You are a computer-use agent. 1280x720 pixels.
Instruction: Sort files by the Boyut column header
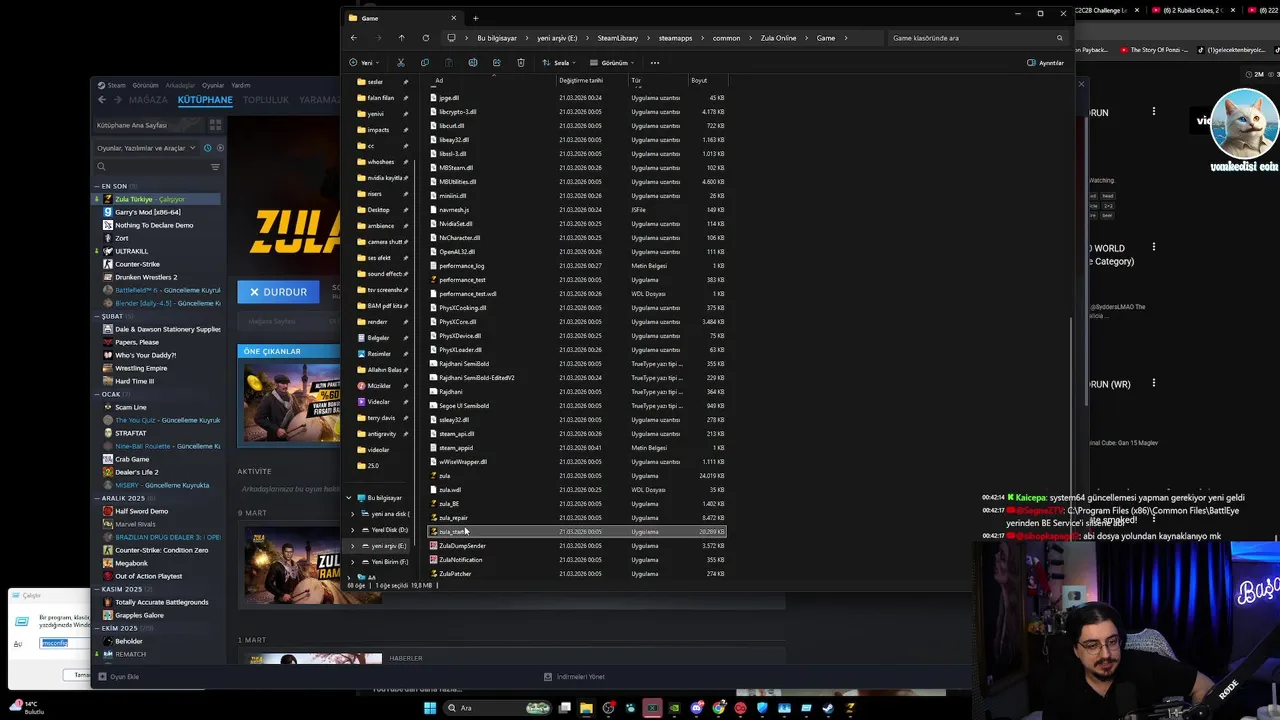point(699,80)
